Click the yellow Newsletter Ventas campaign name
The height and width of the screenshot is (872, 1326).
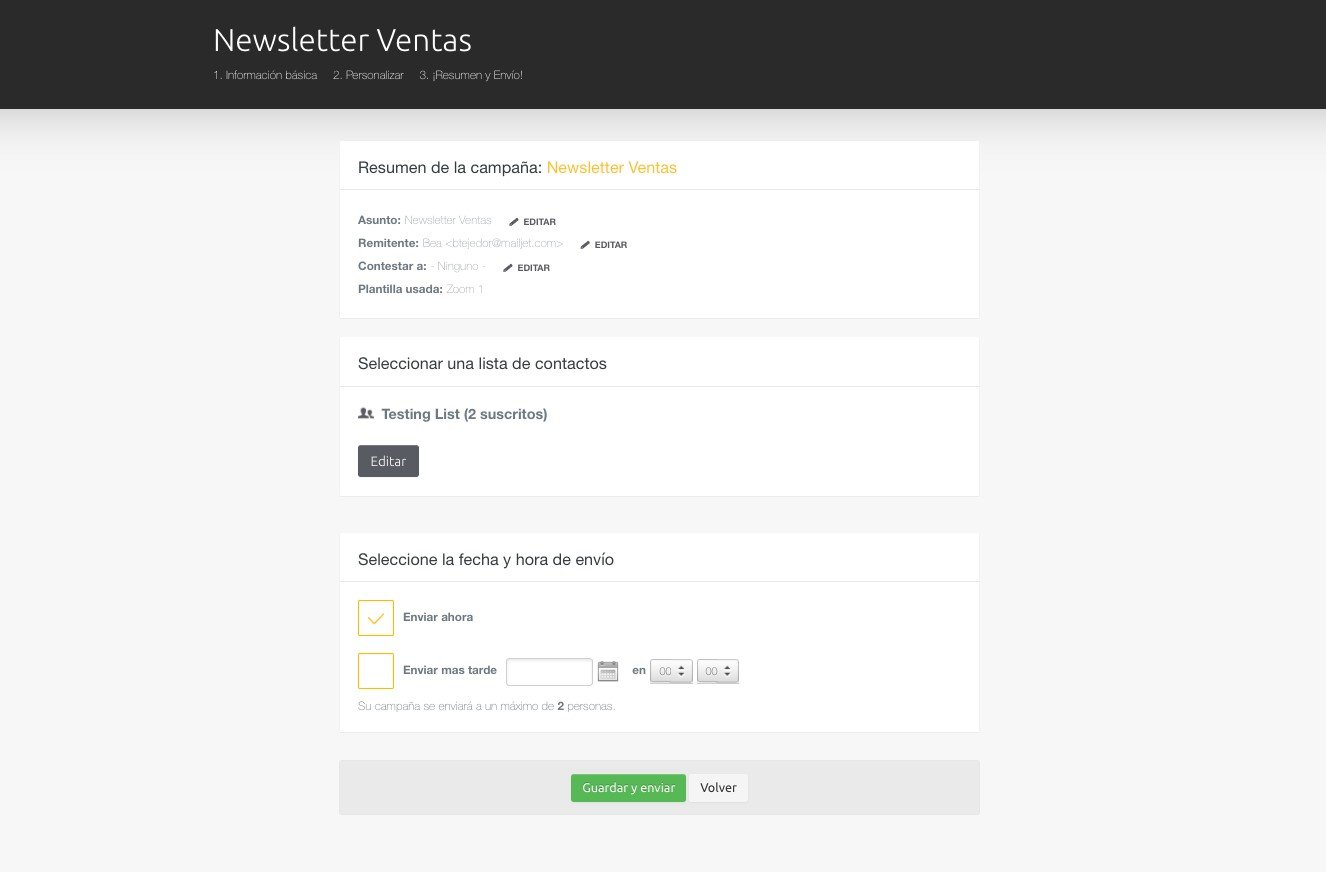(611, 168)
